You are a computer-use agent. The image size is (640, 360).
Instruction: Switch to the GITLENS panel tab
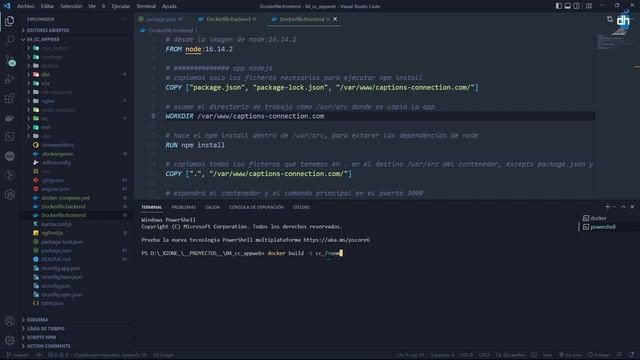[301, 207]
